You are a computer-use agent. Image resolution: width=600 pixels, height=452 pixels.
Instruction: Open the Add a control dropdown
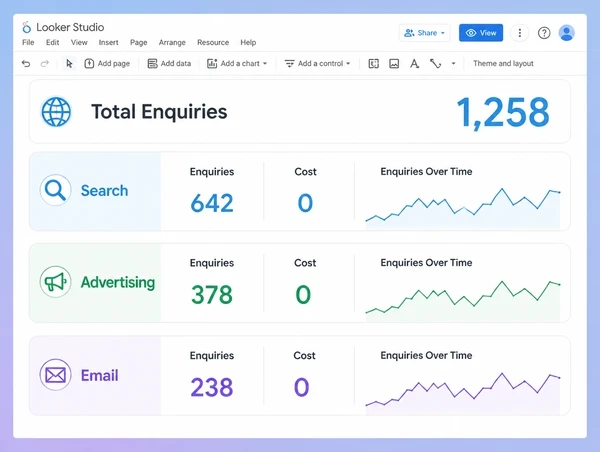click(318, 64)
